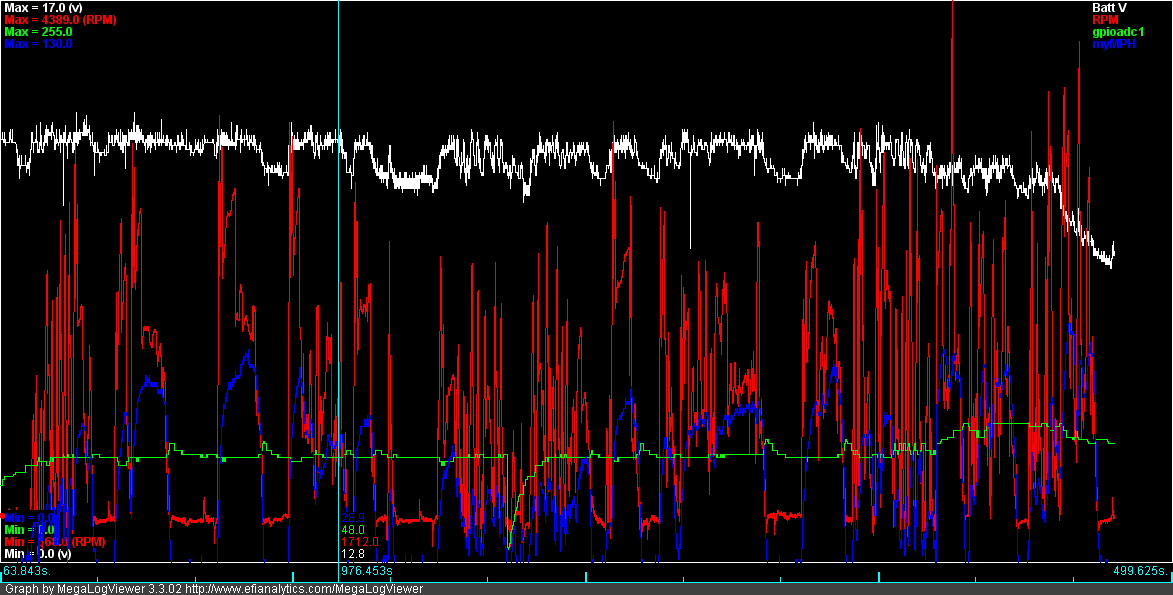The height and width of the screenshot is (595, 1173).
Task: Click the white 'Min = 0.0 (v)' label
Action: [x=37, y=554]
